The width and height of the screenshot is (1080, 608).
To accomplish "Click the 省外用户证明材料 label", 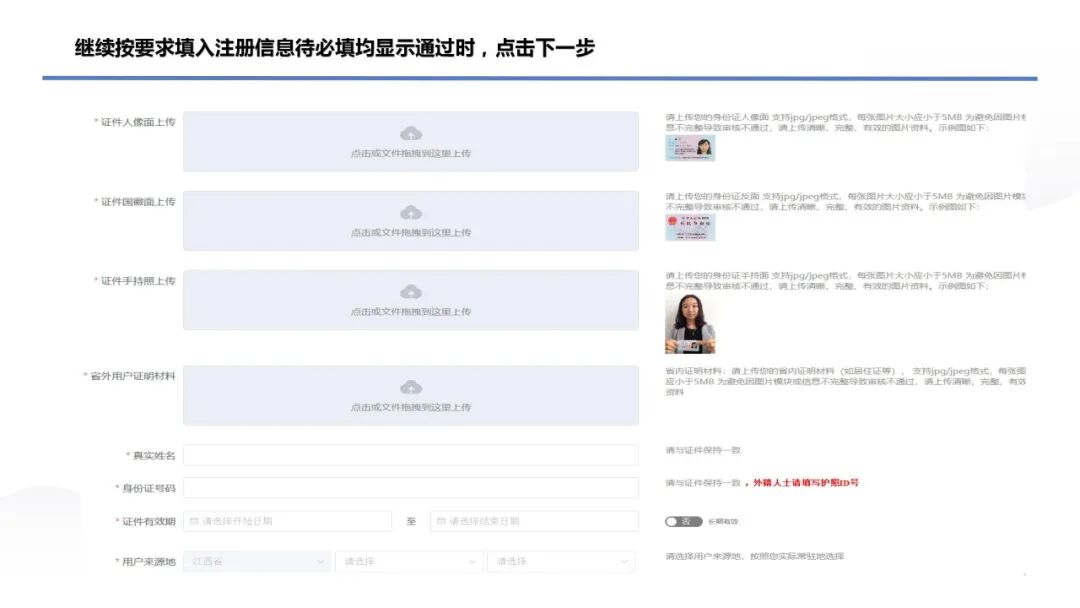I will click(132, 376).
